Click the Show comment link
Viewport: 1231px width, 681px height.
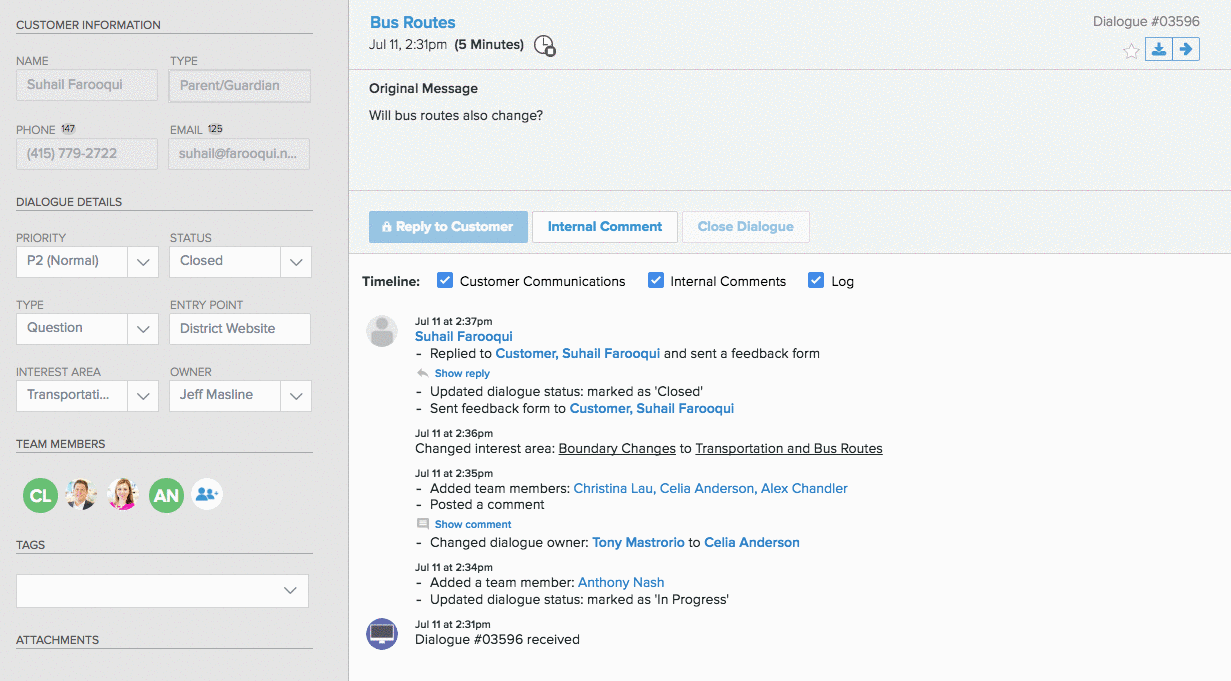coord(472,524)
